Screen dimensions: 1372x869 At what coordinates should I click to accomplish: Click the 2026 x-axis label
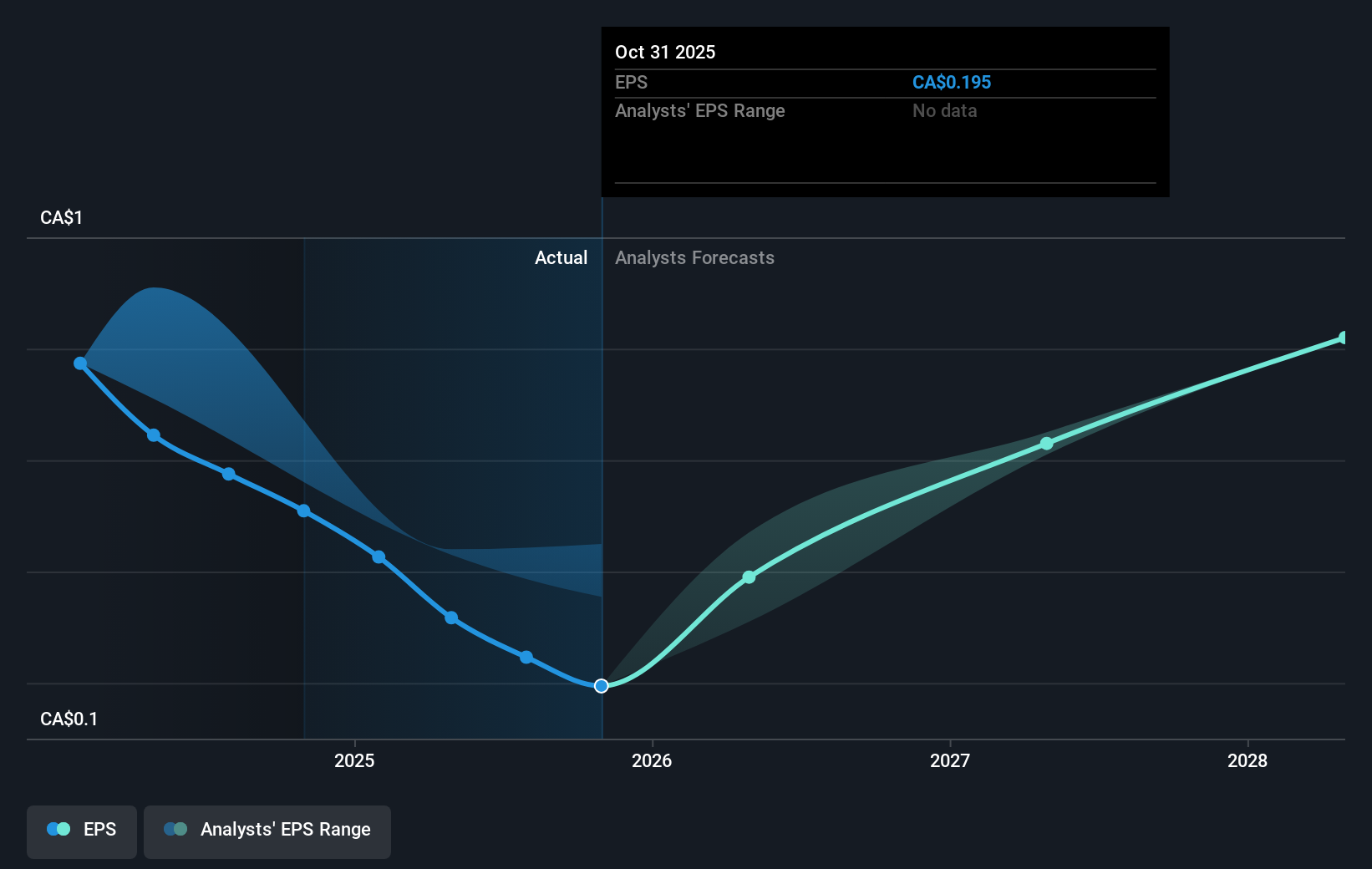click(x=652, y=760)
